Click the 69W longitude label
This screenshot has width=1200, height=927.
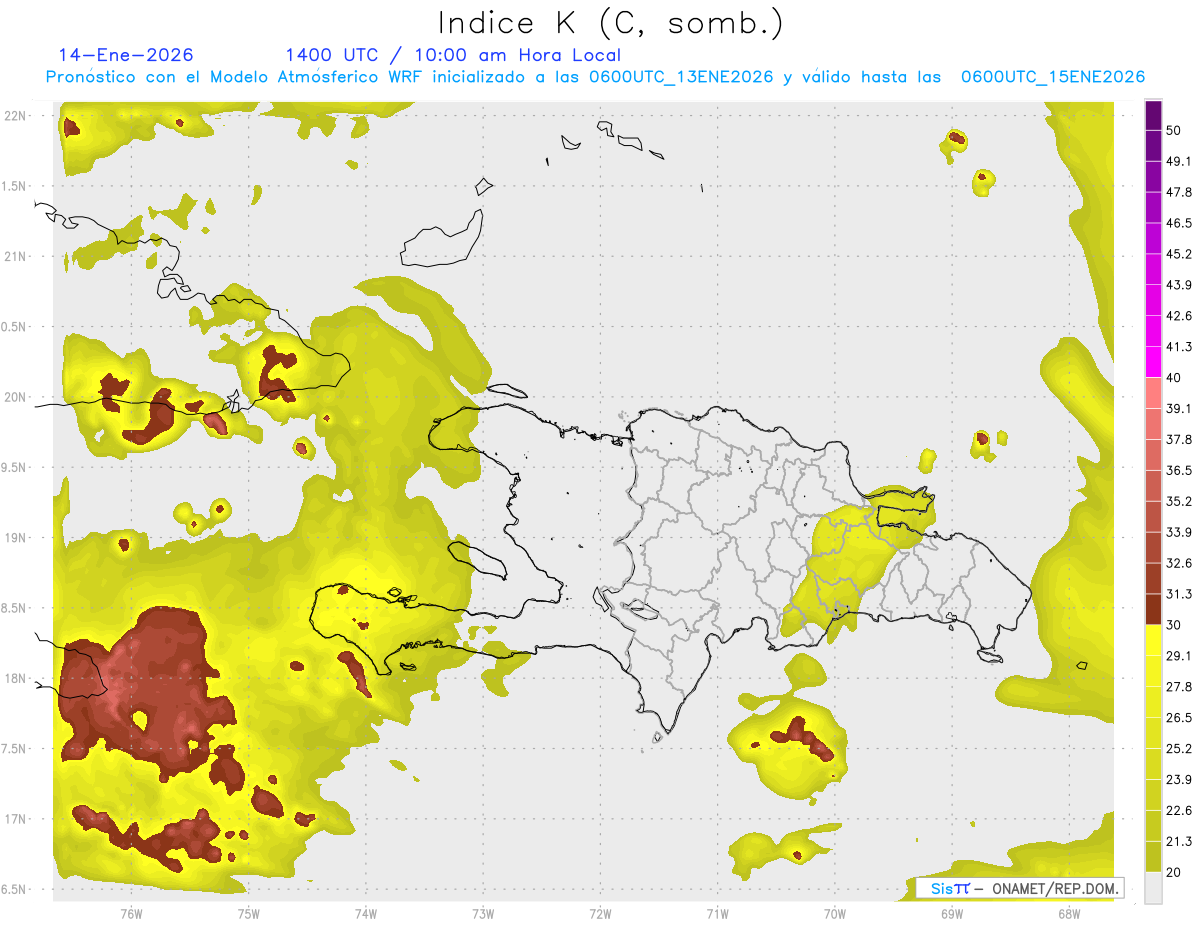click(x=952, y=913)
